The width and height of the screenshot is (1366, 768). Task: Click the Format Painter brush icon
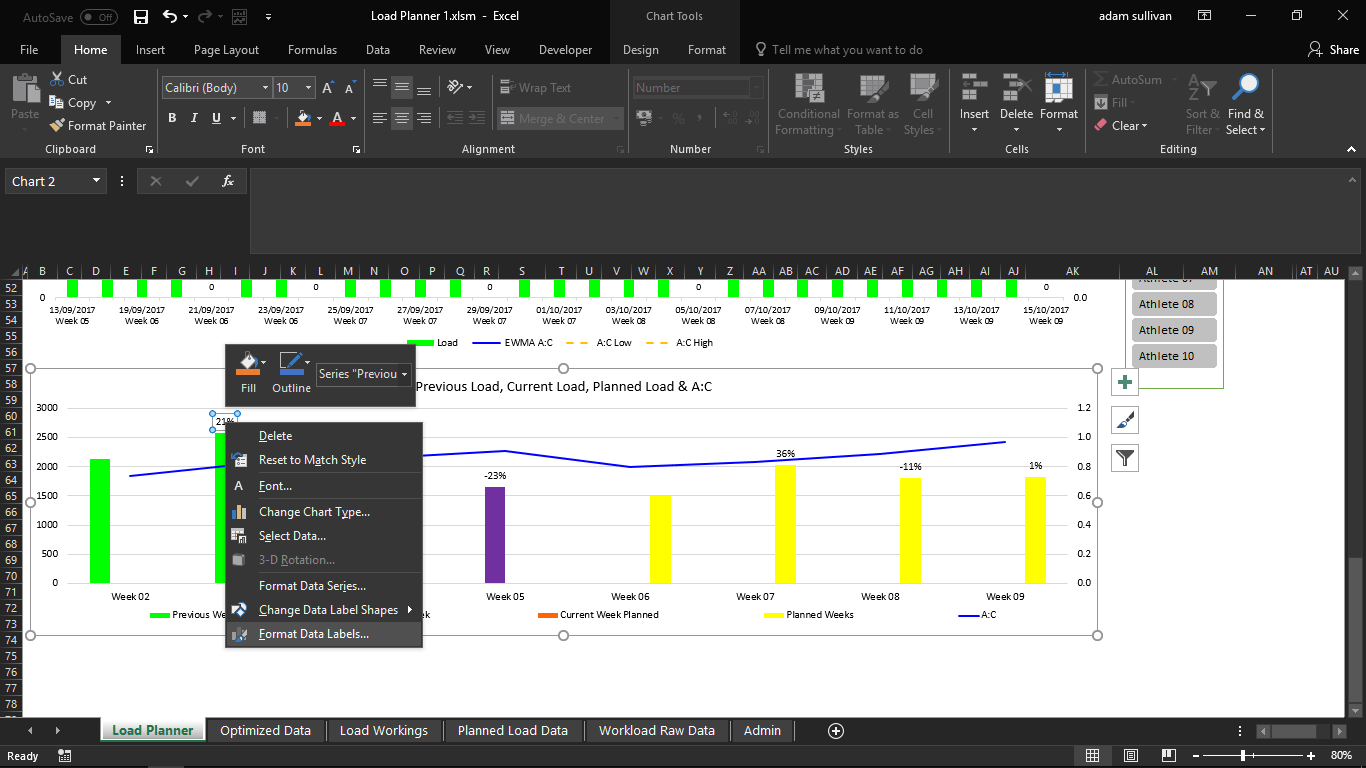pyautogui.click(x=57, y=126)
